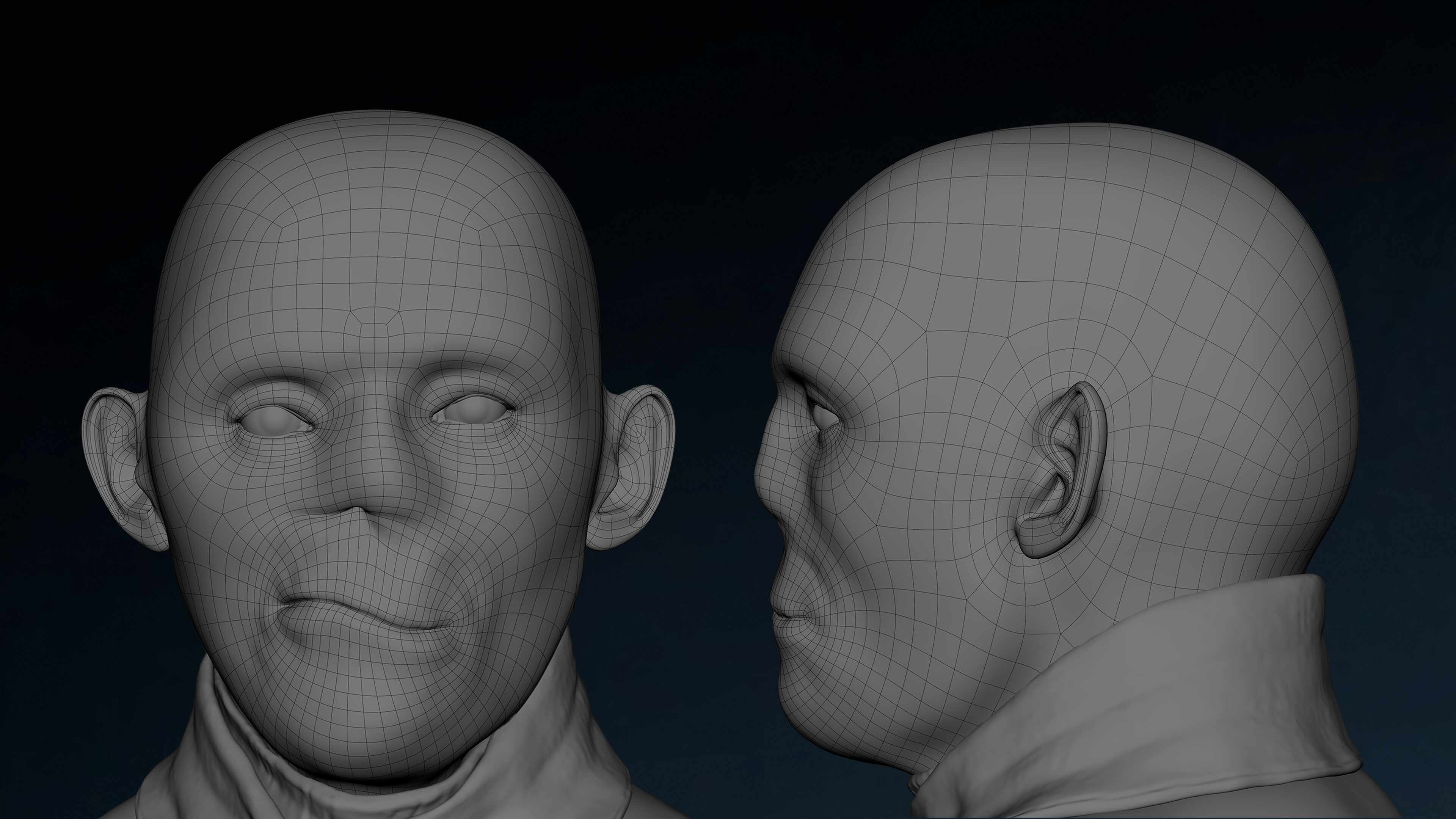Viewport: 1456px width, 819px height.
Task: Select the front head's right-side eye socket
Action: tap(472, 410)
